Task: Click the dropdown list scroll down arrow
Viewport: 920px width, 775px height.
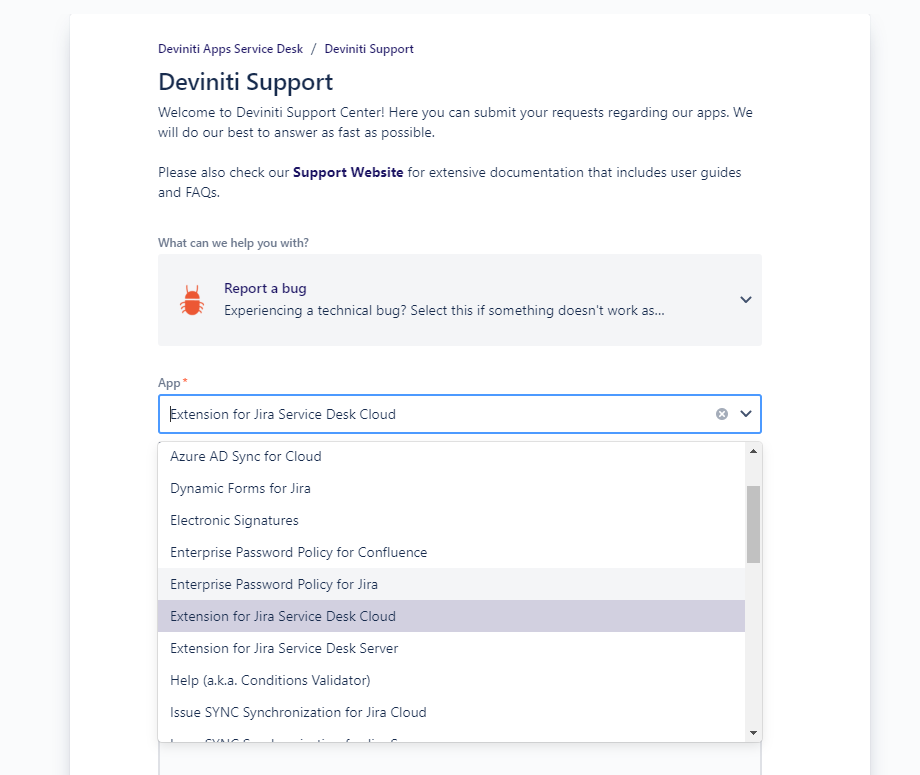Action: (753, 733)
